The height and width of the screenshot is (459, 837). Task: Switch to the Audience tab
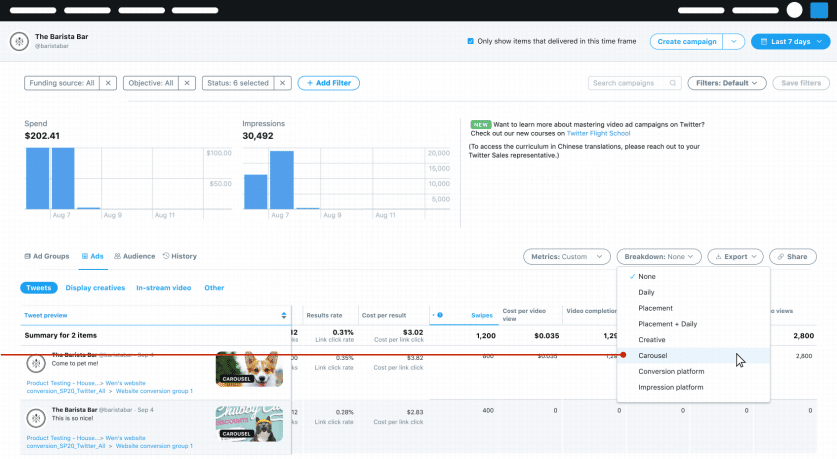134,257
